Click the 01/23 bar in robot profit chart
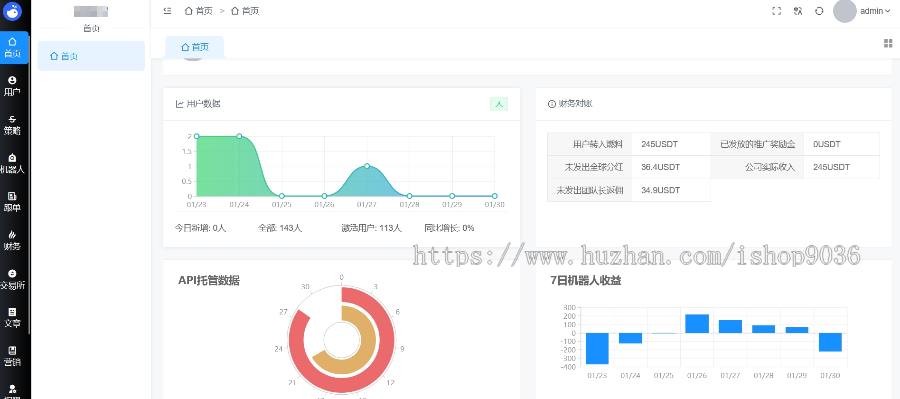The image size is (900, 399). (x=597, y=348)
